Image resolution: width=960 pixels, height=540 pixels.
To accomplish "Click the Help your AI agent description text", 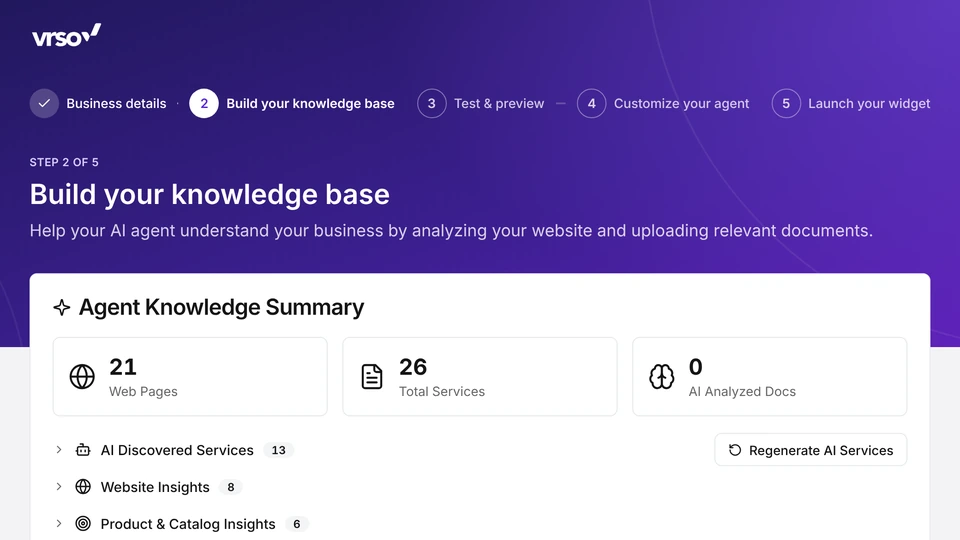I will [x=451, y=231].
